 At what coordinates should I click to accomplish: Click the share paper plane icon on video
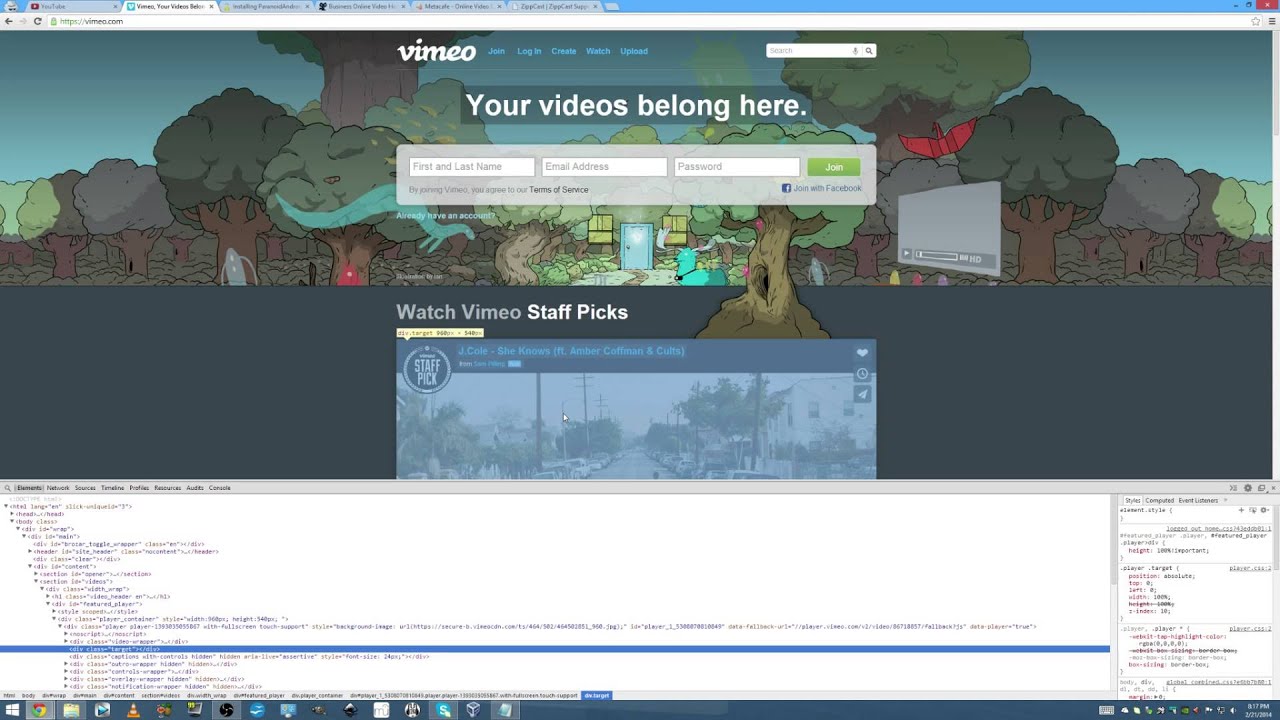coord(862,394)
